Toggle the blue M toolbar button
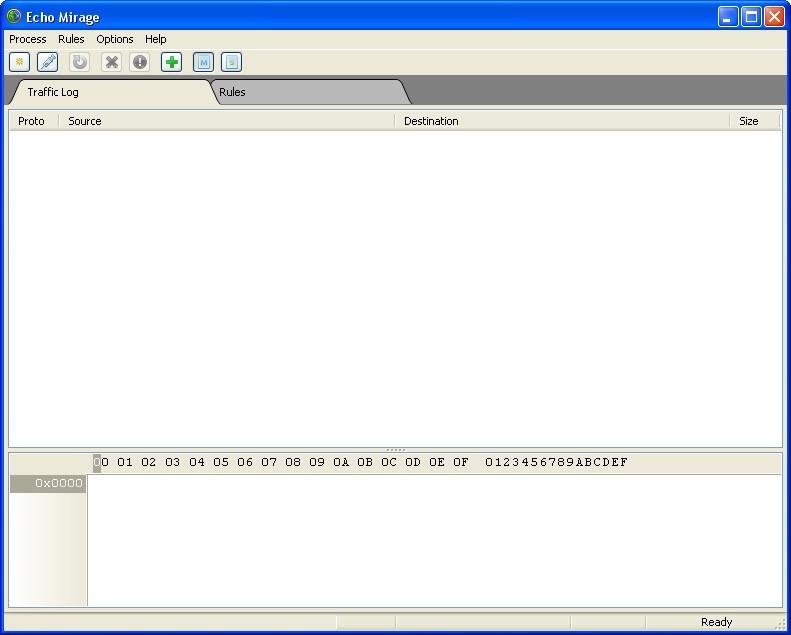This screenshot has width=791, height=635. [203, 62]
